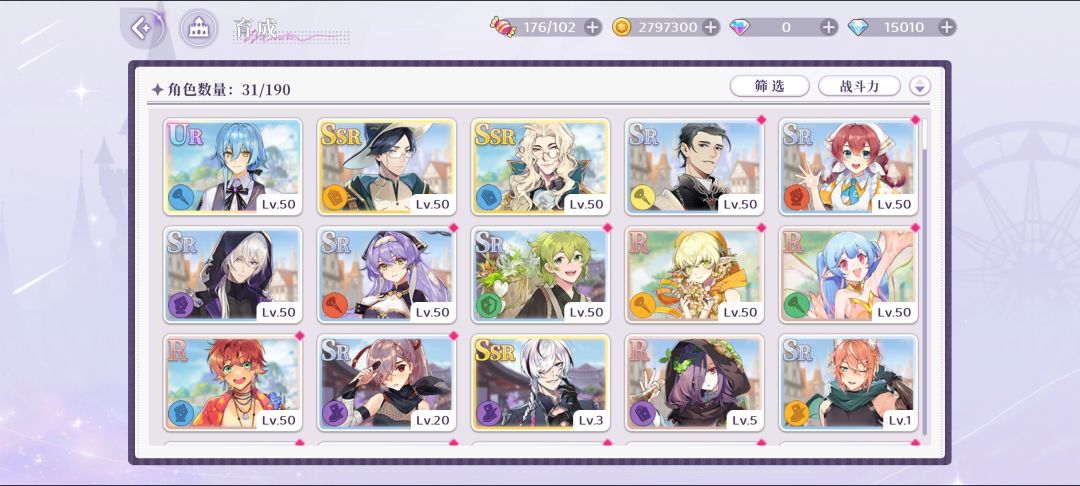
Task: Open the 筛选 filter options
Action: [769, 86]
